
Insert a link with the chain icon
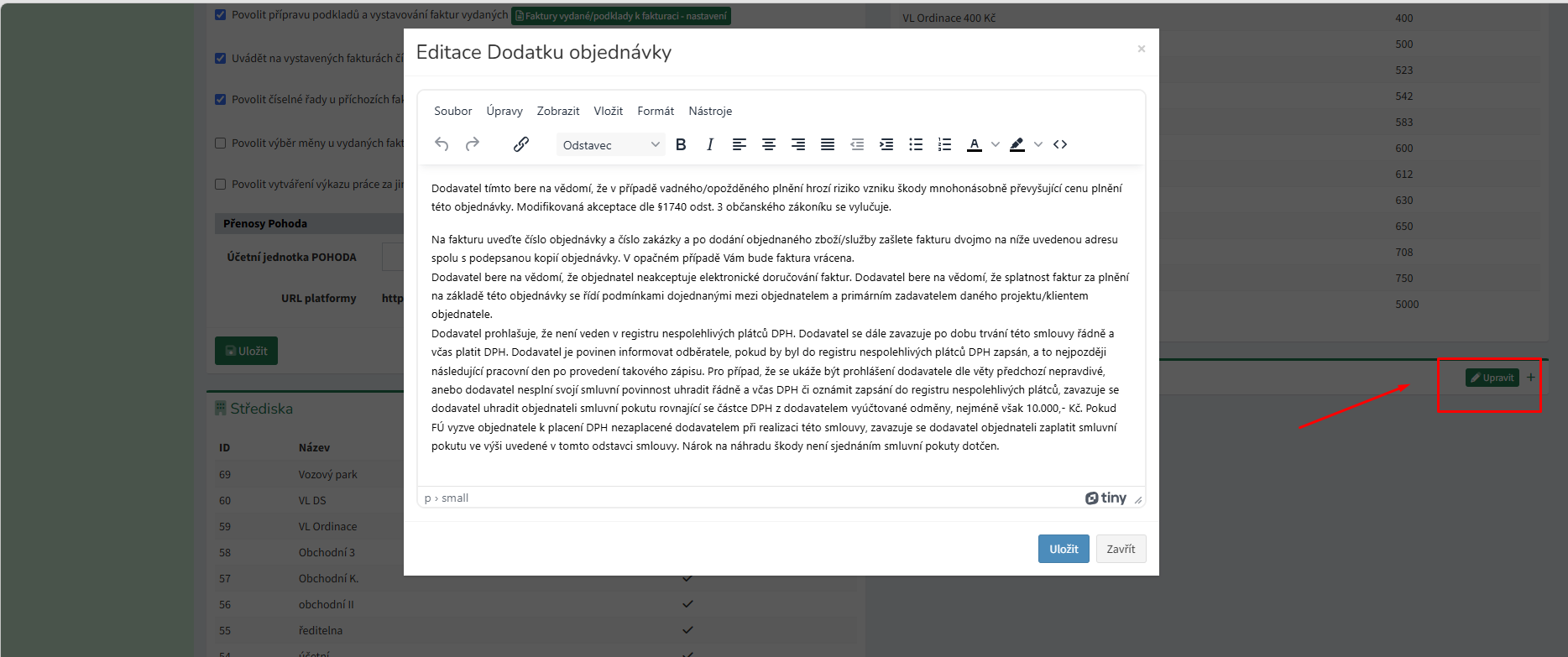click(x=521, y=144)
